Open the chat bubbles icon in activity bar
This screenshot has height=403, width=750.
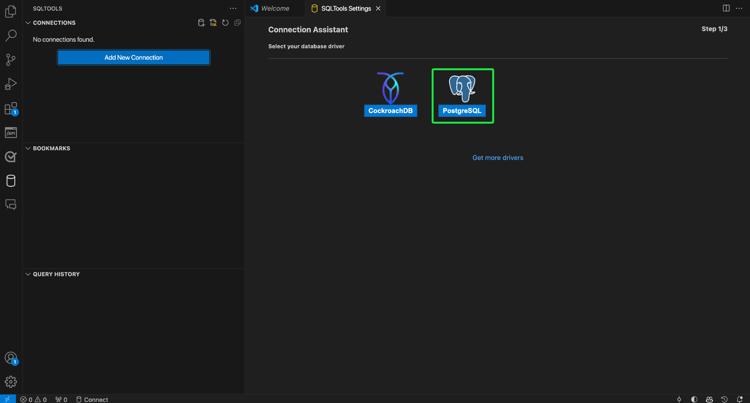click(11, 205)
